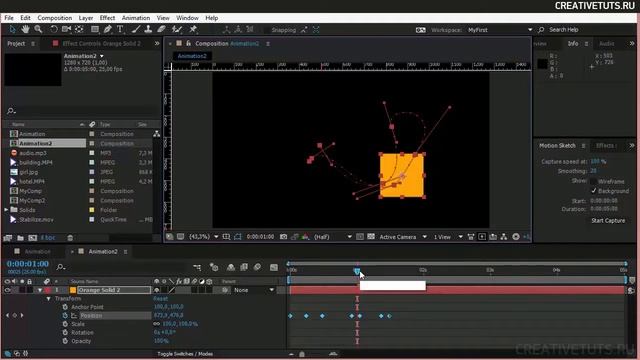Open the Half resolution dropdown

click(x=333, y=237)
